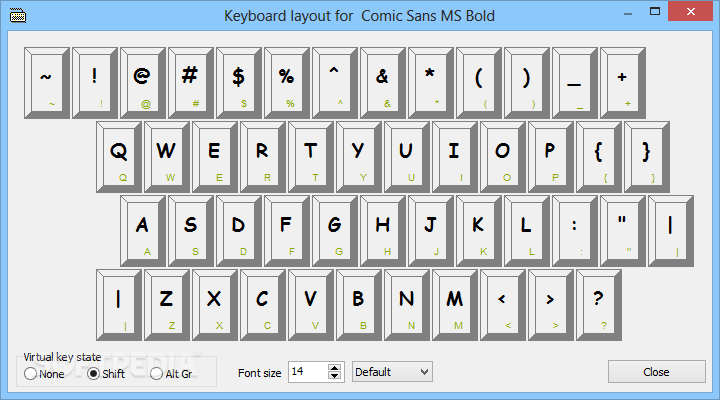Image resolution: width=720 pixels, height=400 pixels.
Task: Select the Shift virtual key state
Action: (x=106, y=374)
